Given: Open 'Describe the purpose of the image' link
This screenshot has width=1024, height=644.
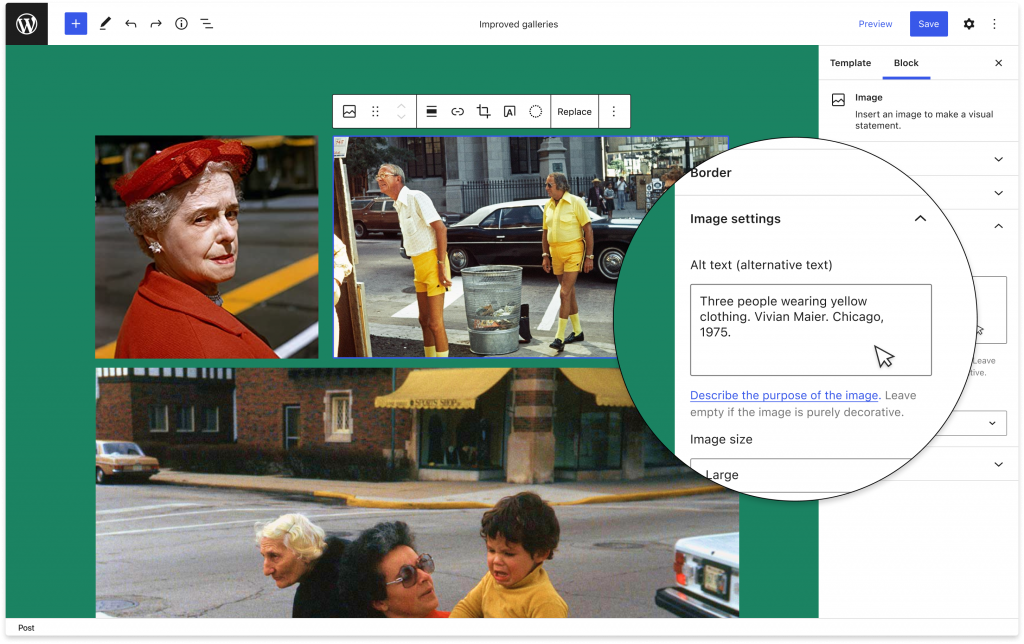Looking at the screenshot, I should (x=784, y=395).
